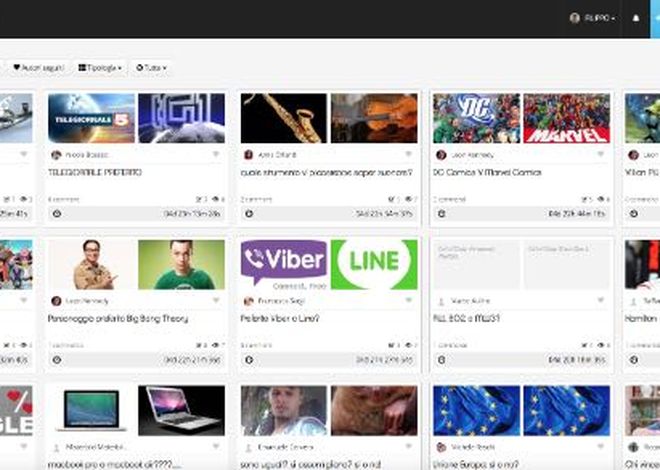This screenshot has width=660, height=470.
Task: Favorite the music instrument poll with the heart
Action: pyautogui.click(x=408, y=154)
